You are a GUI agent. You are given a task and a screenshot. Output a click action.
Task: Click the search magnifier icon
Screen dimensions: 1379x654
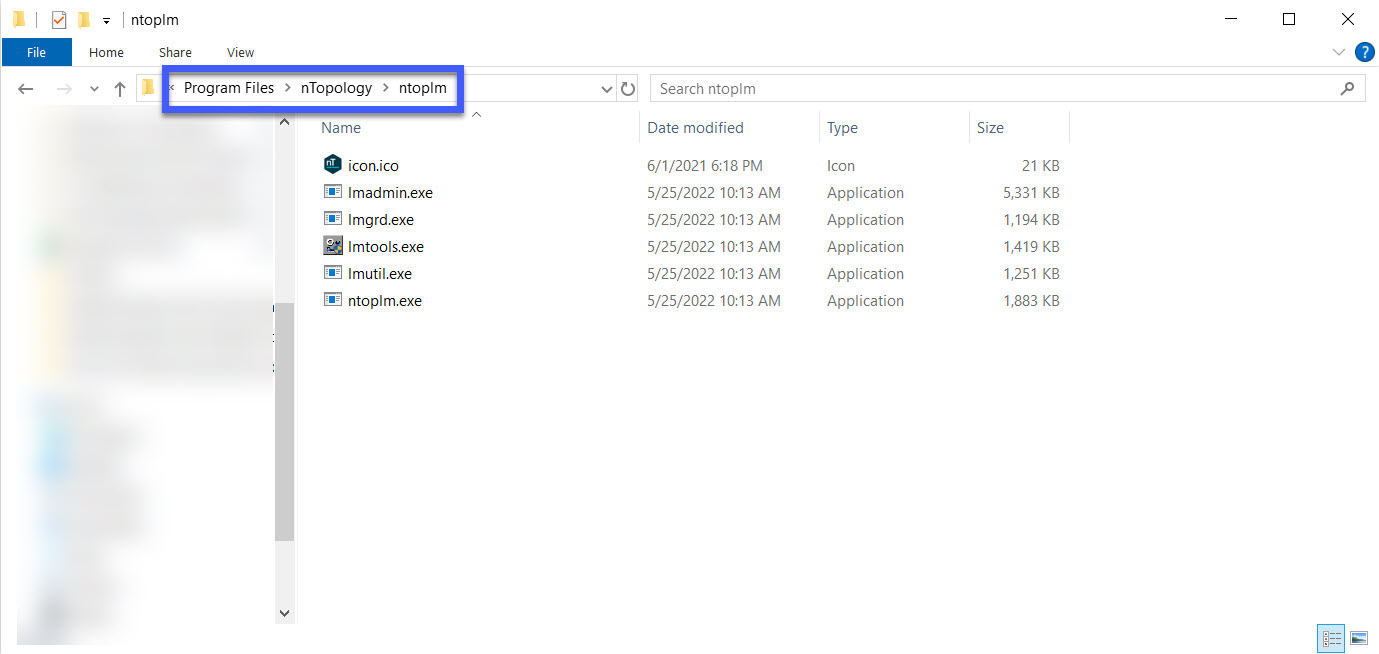tap(1346, 89)
